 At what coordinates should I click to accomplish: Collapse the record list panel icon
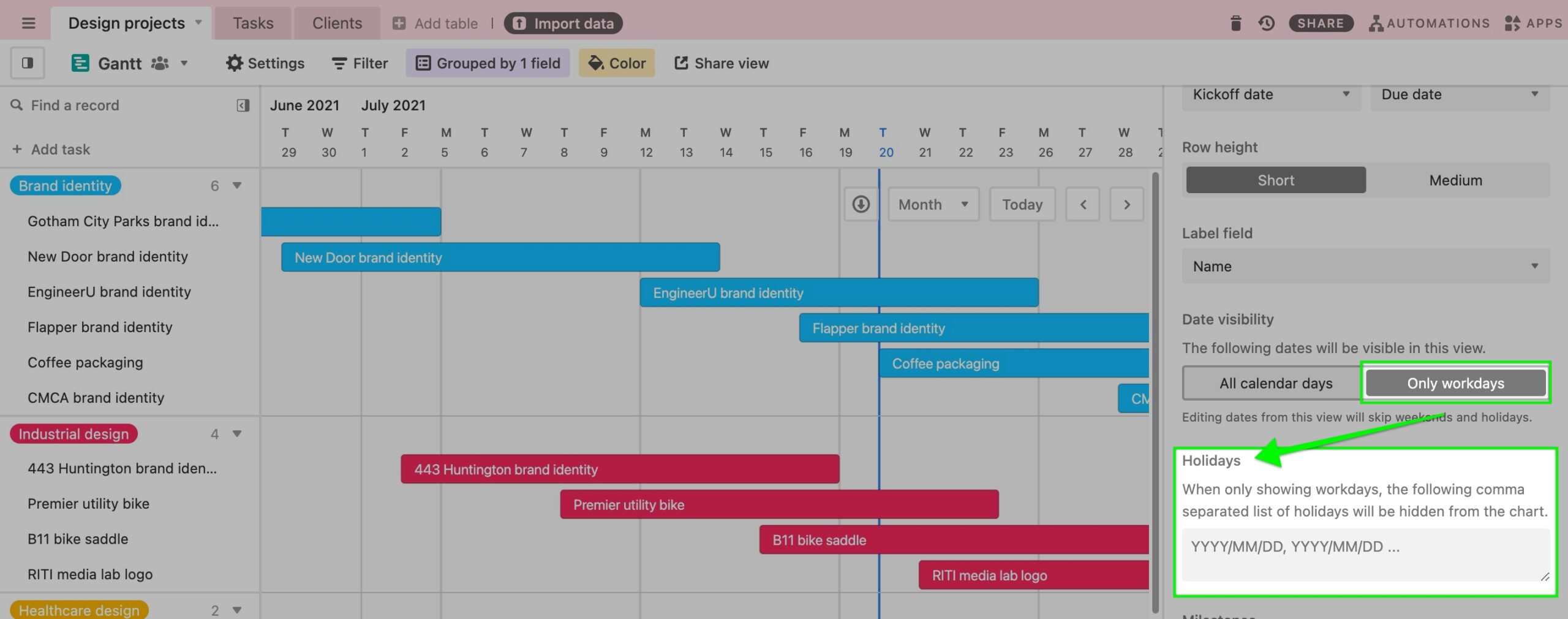point(243,105)
